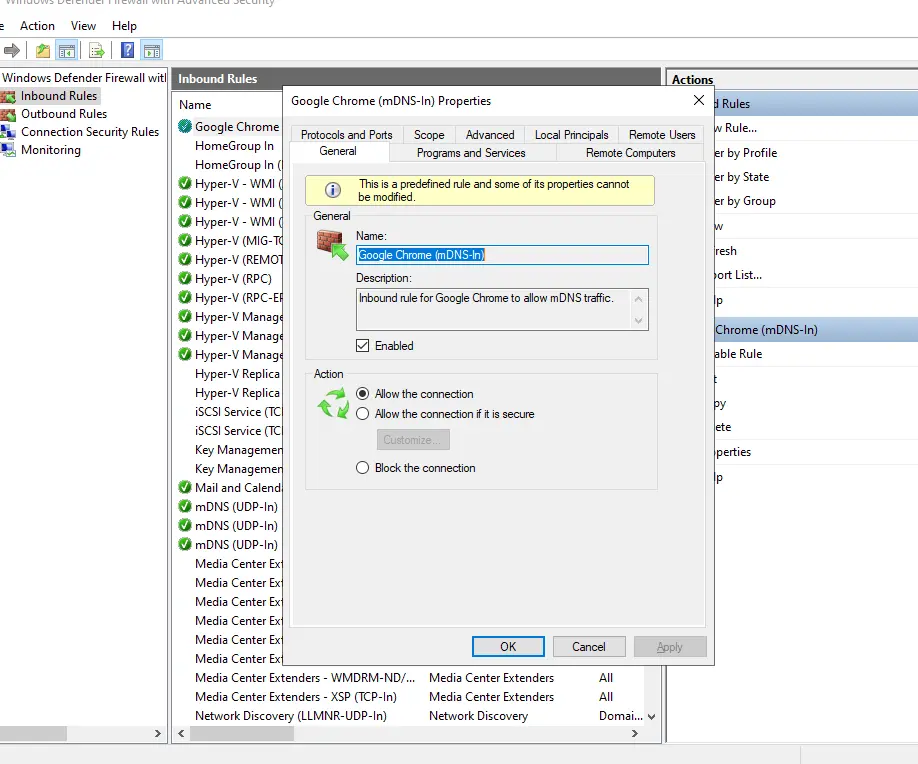
Task: Click Disable Rule in Actions pane
Action: 738,354
